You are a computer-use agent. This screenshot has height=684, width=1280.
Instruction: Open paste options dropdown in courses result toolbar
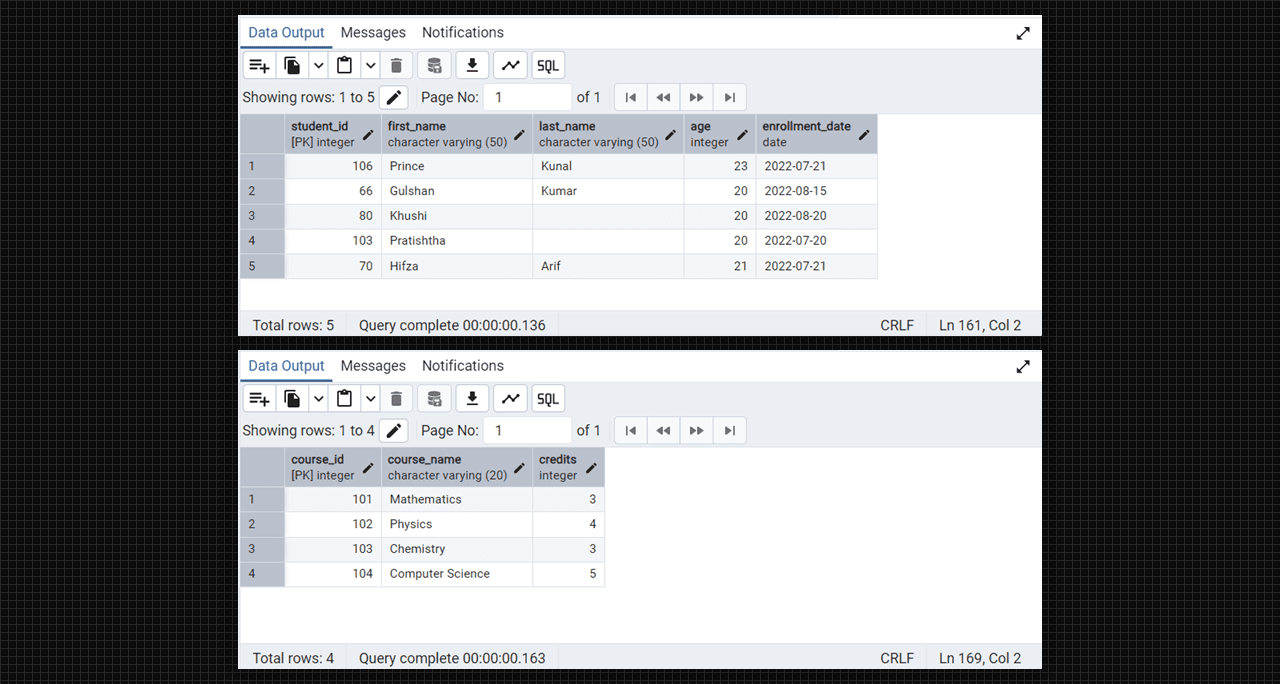coord(370,399)
